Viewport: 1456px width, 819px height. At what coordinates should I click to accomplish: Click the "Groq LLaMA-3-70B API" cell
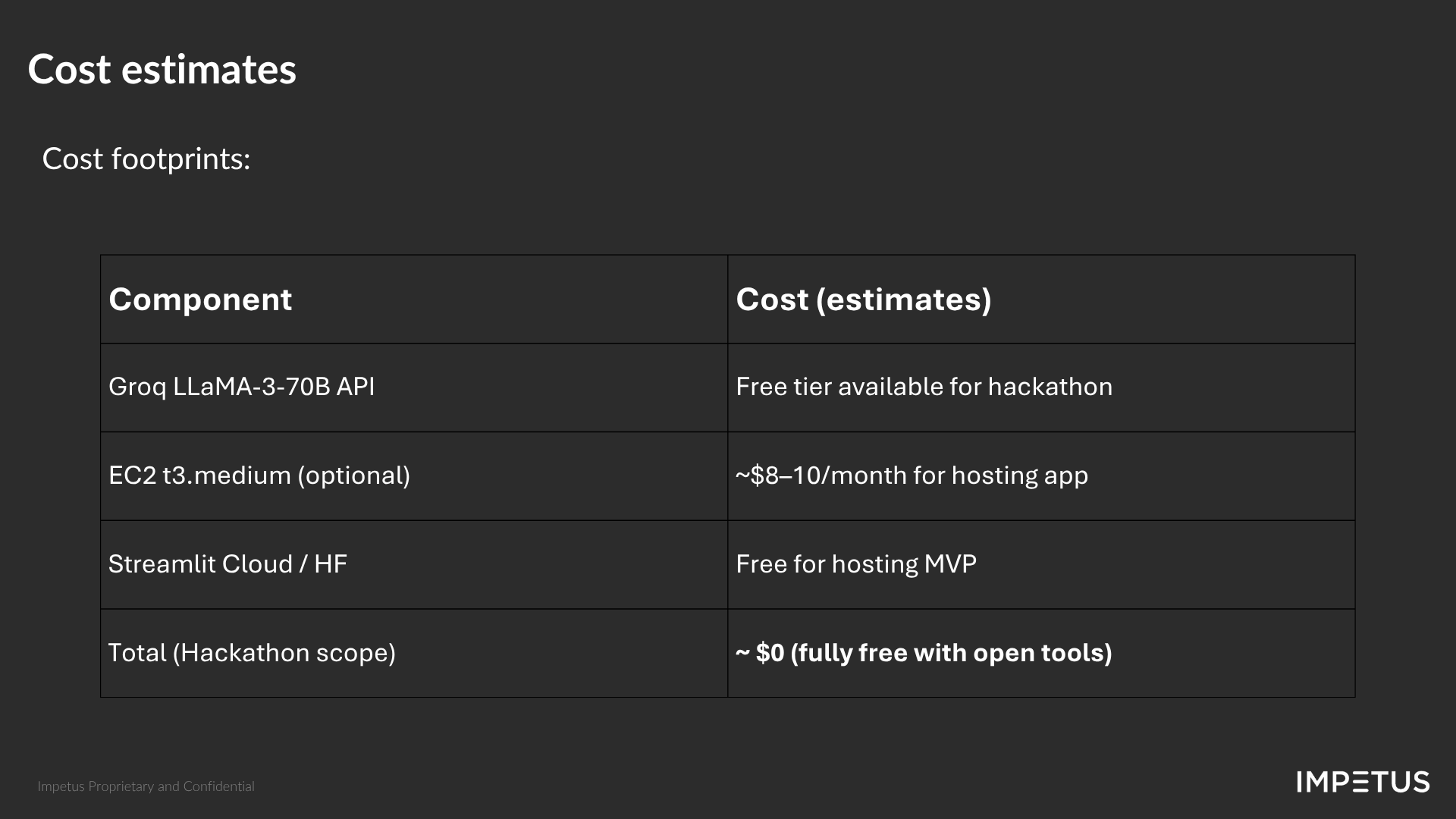click(241, 387)
